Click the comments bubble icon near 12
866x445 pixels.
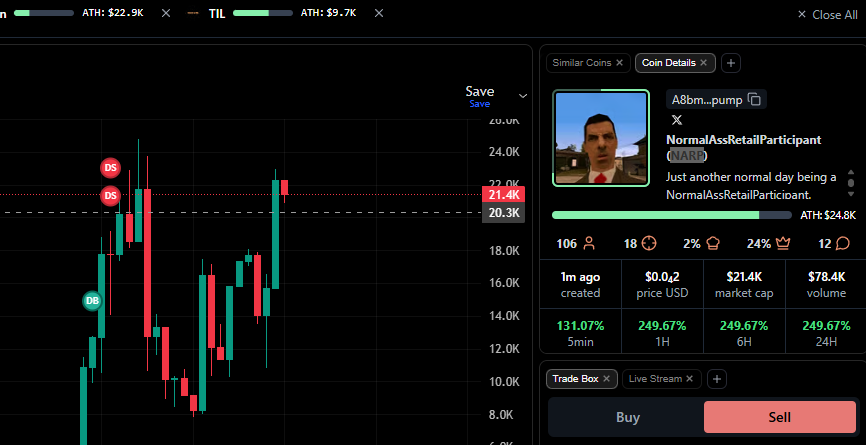(x=843, y=243)
